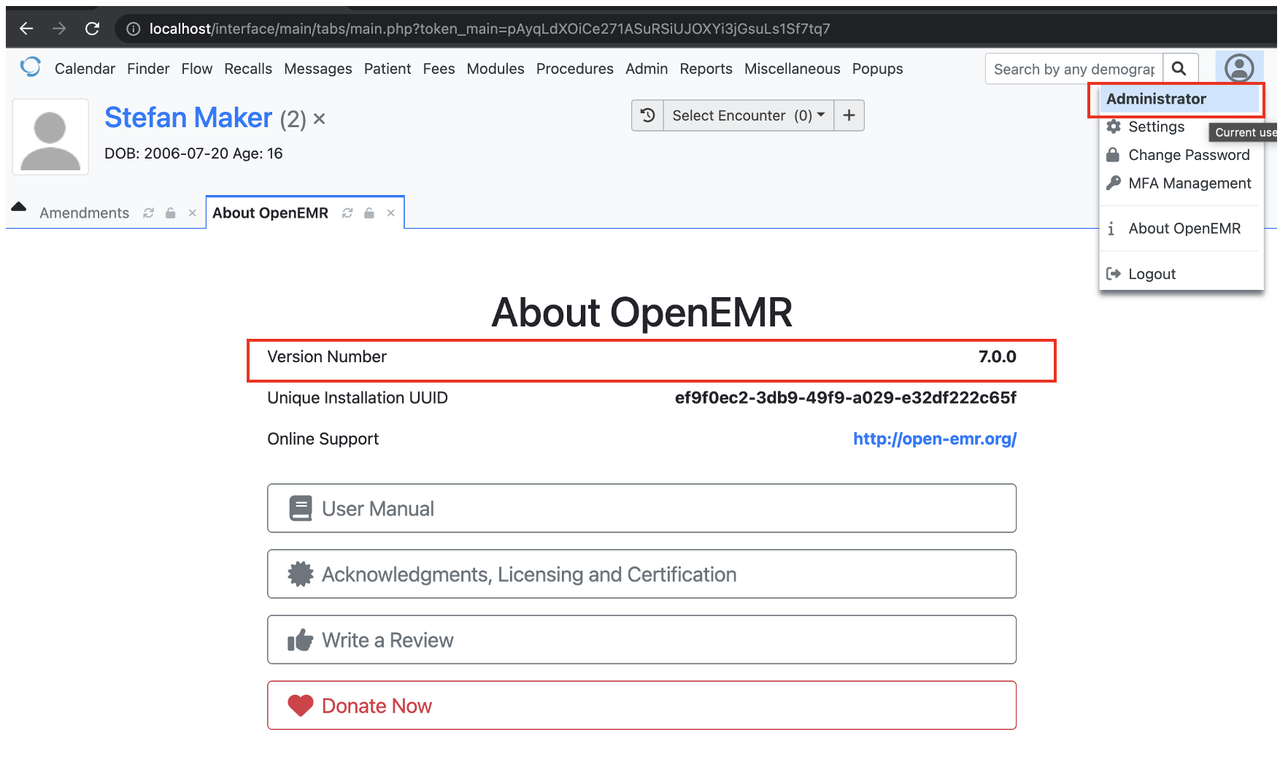
Task: Open the Popups menu
Action: coord(878,69)
